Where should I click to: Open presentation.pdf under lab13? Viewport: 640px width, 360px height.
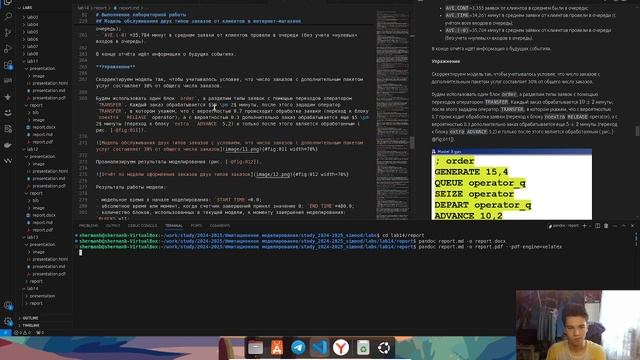(49, 274)
